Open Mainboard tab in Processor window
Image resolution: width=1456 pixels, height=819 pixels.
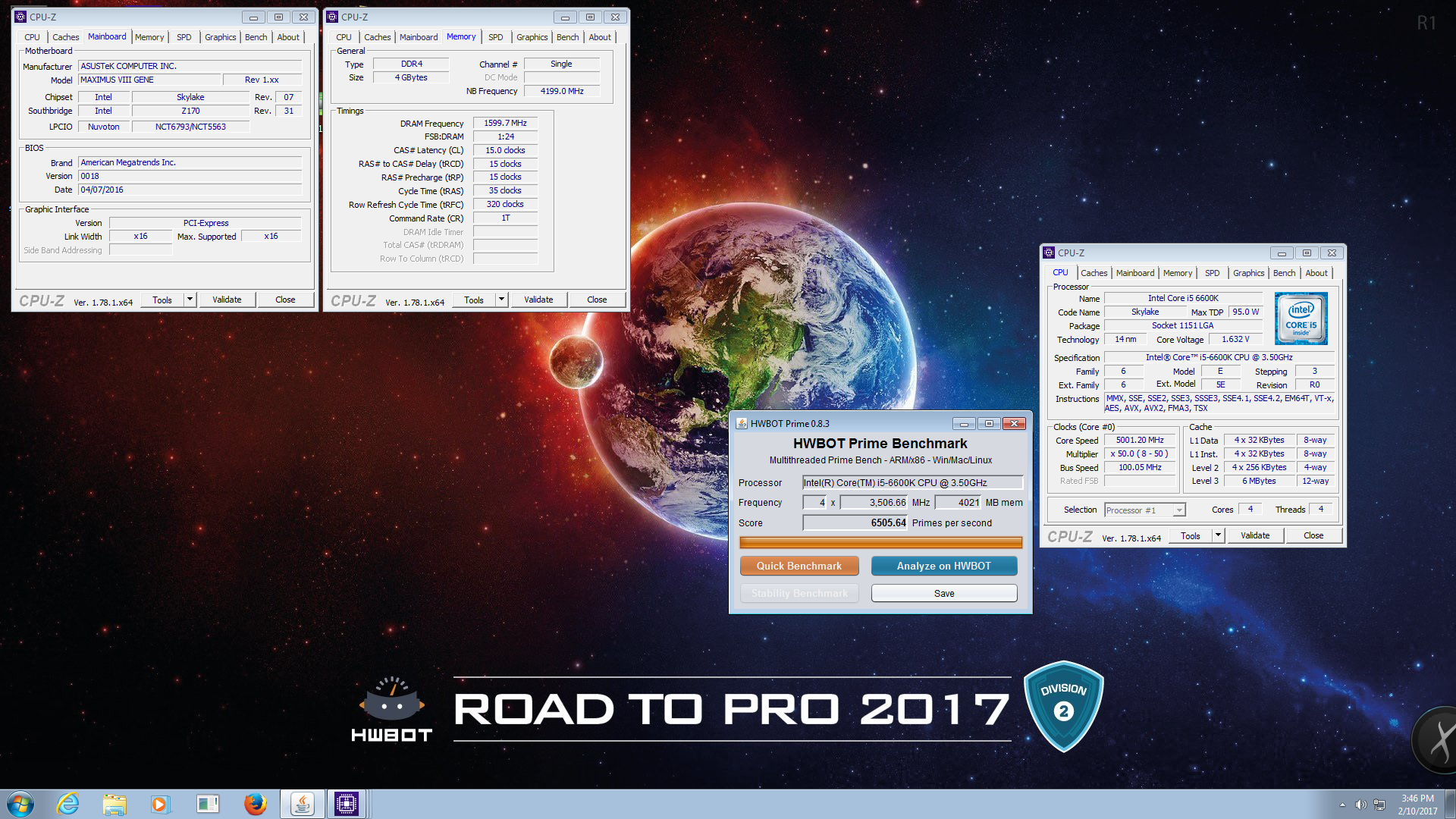pyautogui.click(x=1135, y=273)
